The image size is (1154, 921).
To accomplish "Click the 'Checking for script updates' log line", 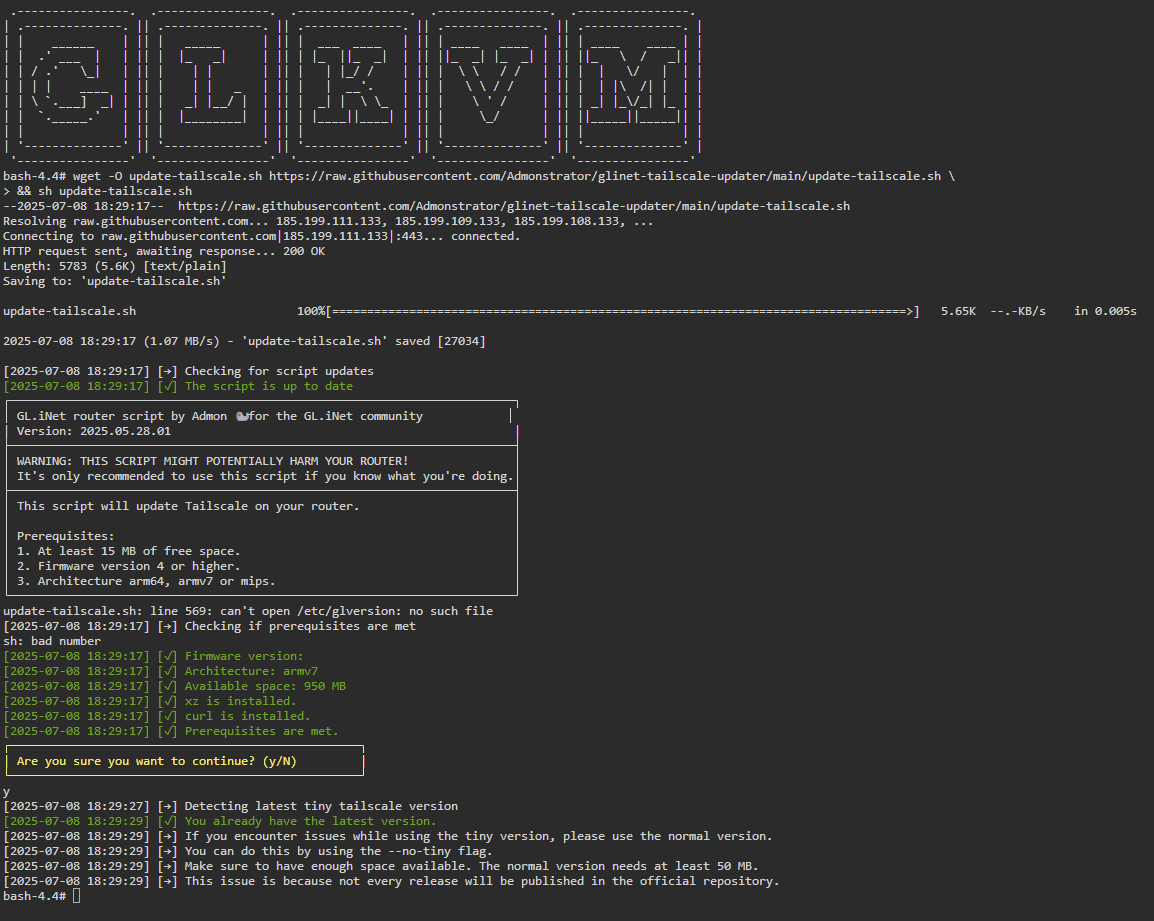I will [188, 371].
